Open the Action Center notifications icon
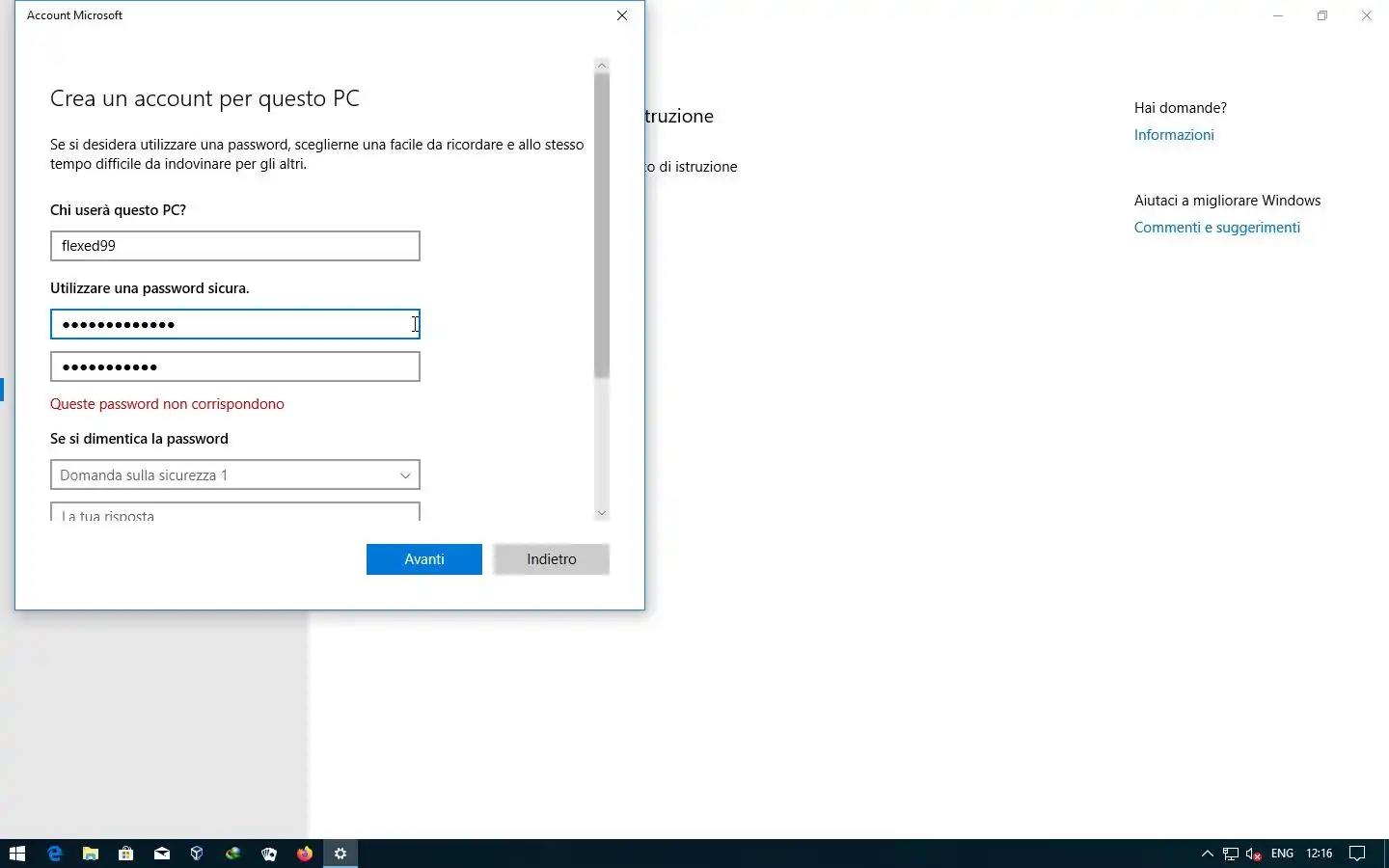The height and width of the screenshot is (868, 1389). point(1357,854)
